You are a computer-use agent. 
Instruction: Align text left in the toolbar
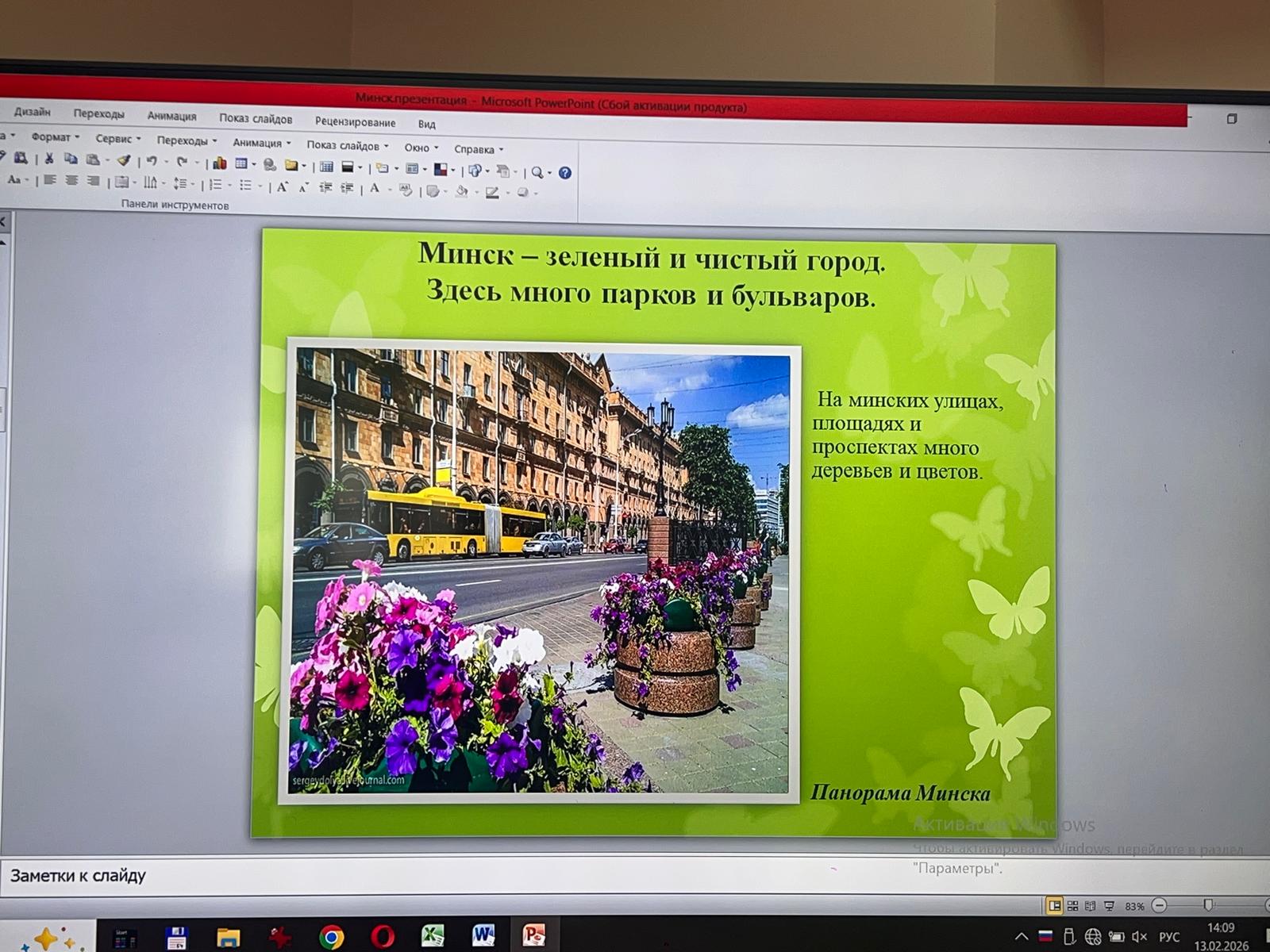click(50, 181)
